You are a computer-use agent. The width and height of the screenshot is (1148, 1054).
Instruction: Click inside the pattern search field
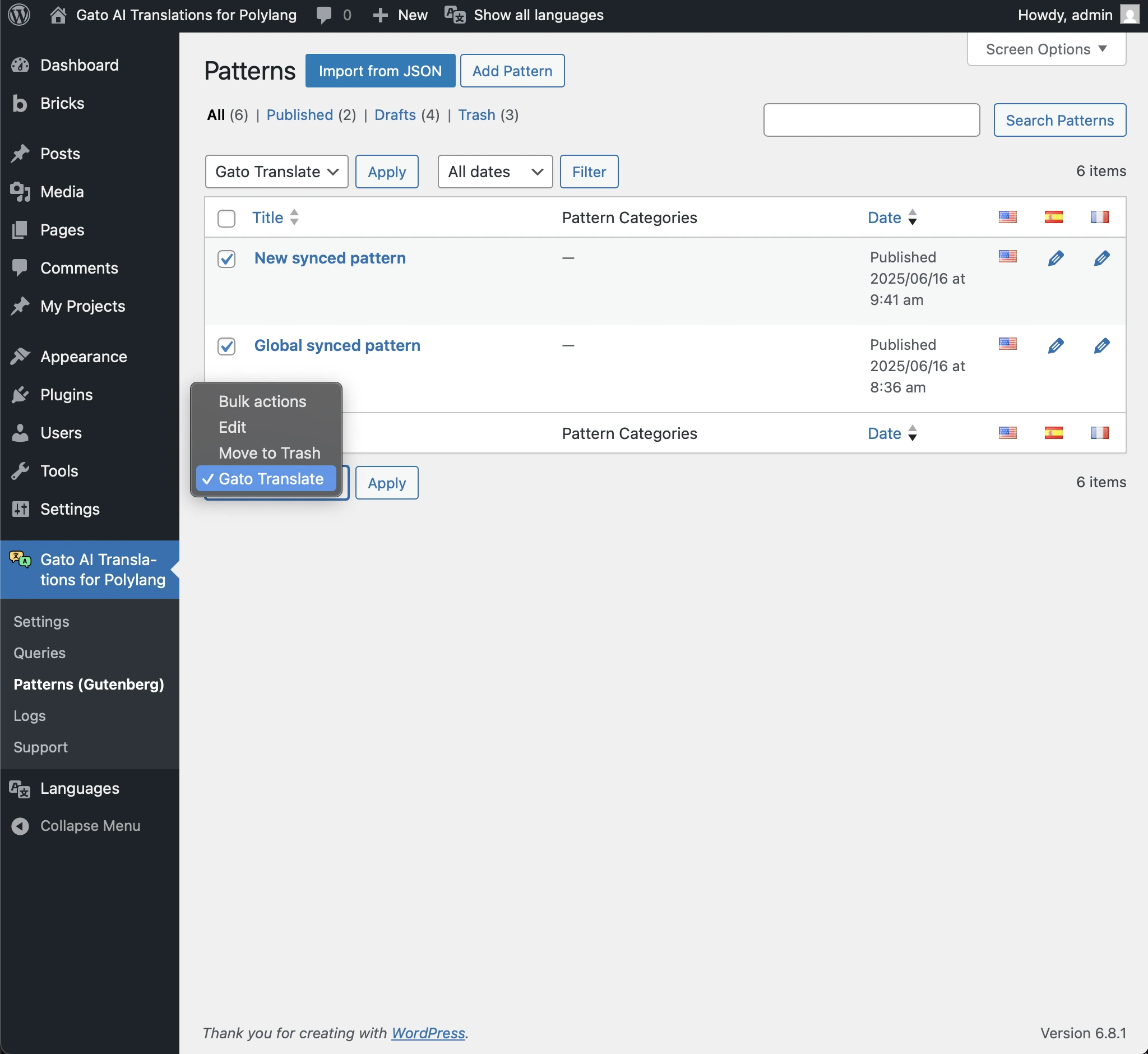[x=871, y=120]
